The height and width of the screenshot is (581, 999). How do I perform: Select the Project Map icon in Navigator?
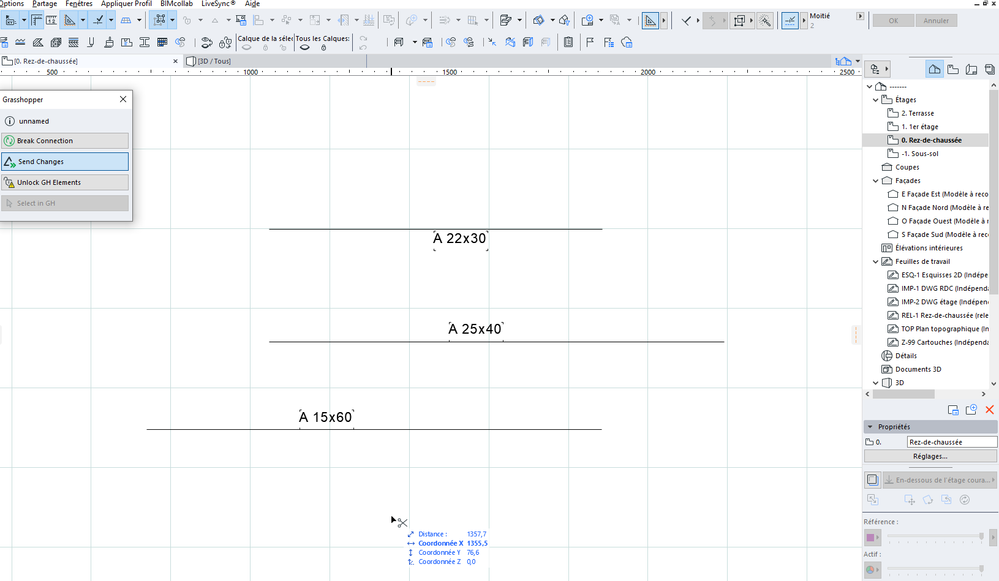(x=935, y=69)
